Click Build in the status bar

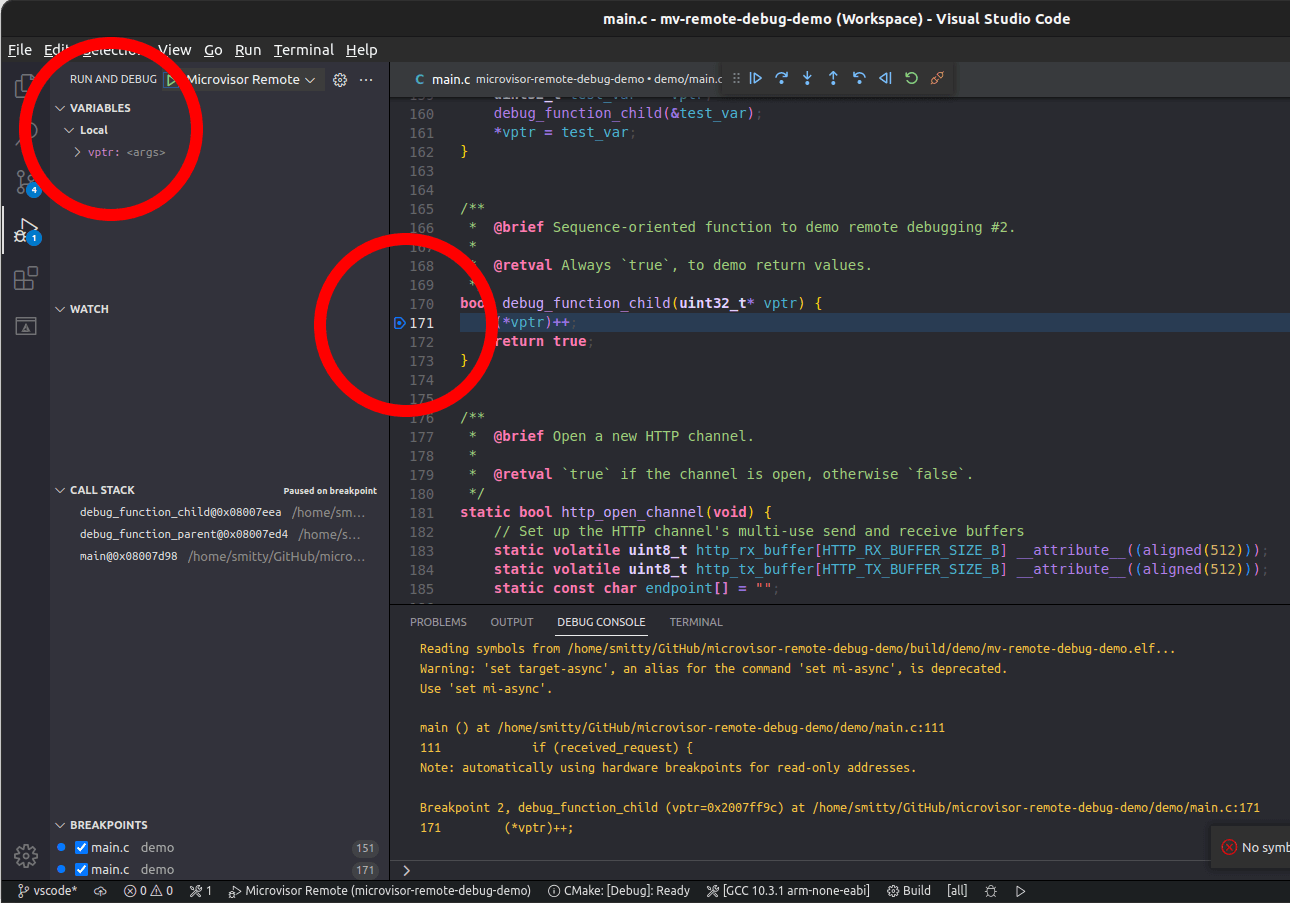(908, 890)
